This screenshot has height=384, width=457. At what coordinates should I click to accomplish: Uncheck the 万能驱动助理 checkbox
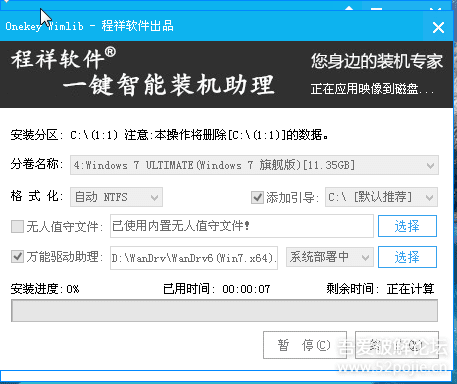[17, 257]
